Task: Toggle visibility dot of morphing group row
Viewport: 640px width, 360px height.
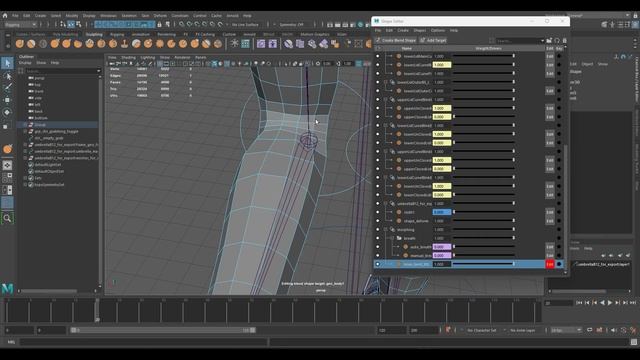Action: (378, 229)
